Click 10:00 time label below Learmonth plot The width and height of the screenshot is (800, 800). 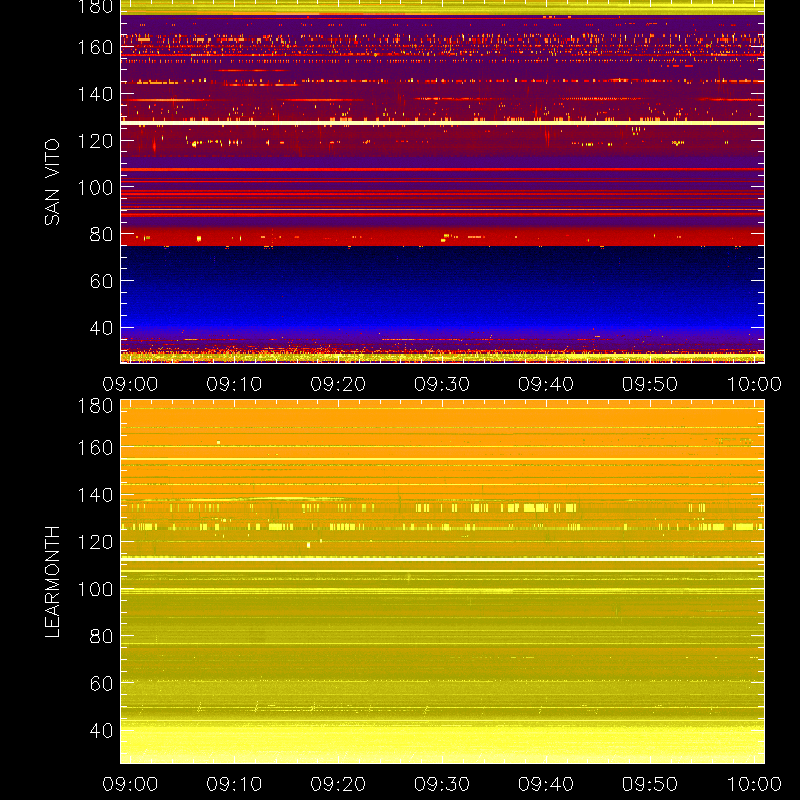pyautogui.click(x=754, y=784)
